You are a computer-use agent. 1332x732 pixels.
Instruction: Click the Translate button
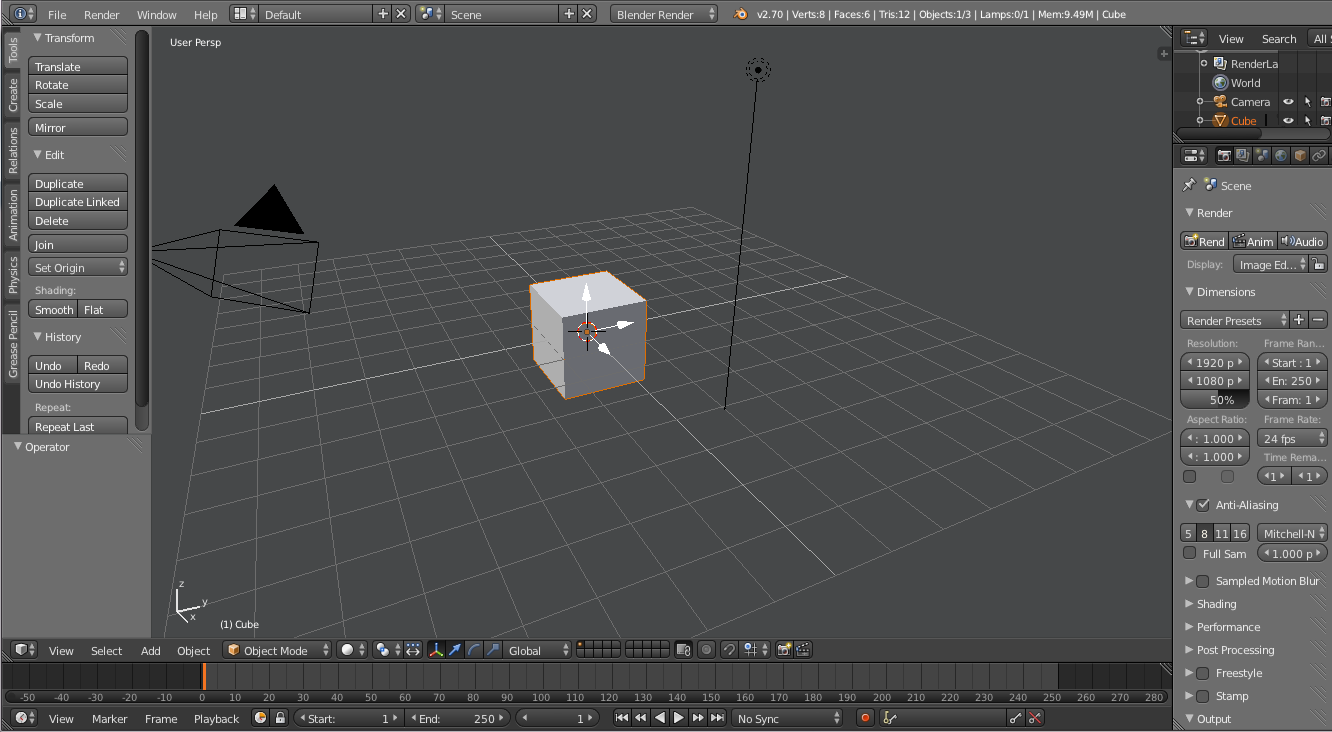78,66
